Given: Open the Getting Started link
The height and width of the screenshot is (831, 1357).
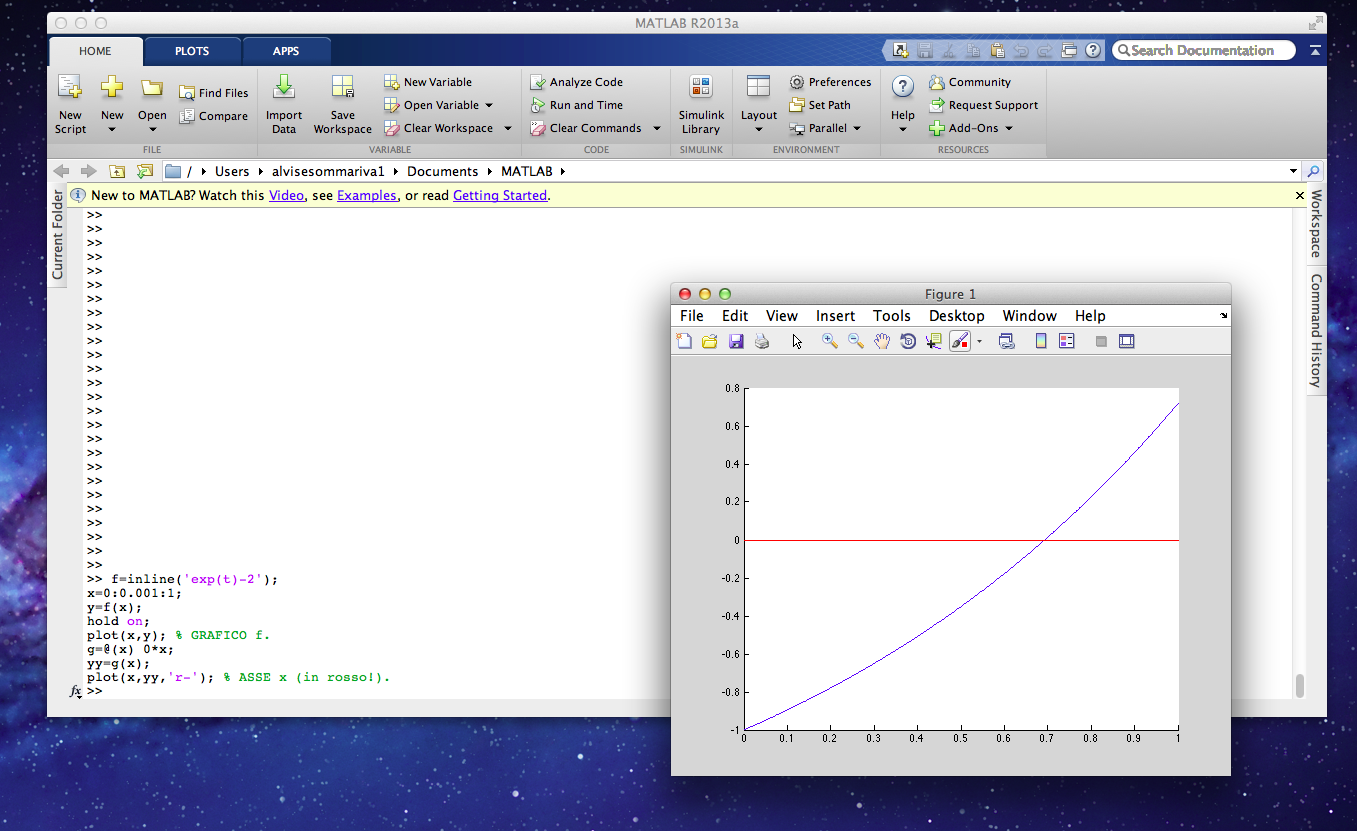Looking at the screenshot, I should 500,196.
